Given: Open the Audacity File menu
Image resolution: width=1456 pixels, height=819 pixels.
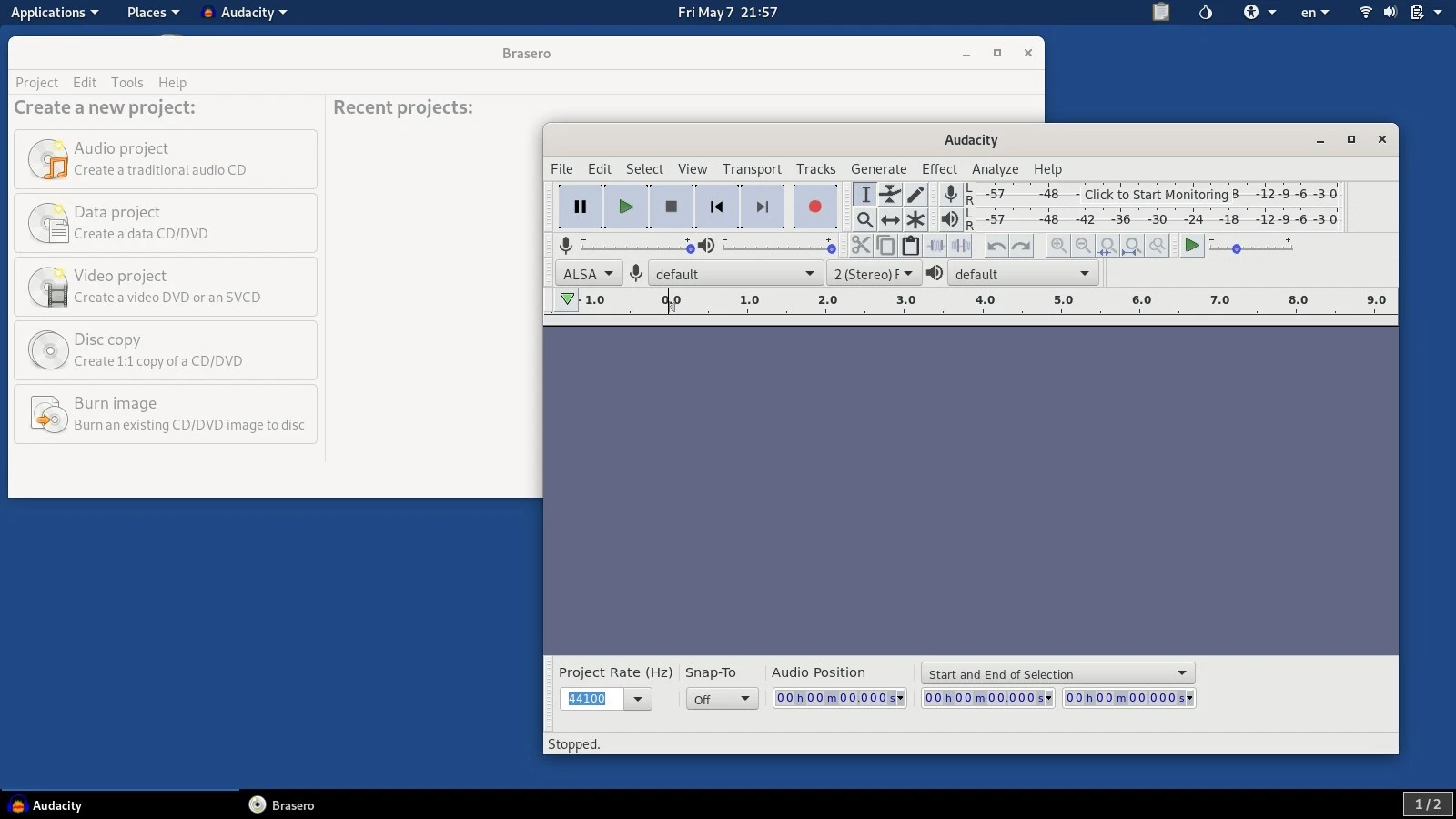Looking at the screenshot, I should pyautogui.click(x=561, y=169).
